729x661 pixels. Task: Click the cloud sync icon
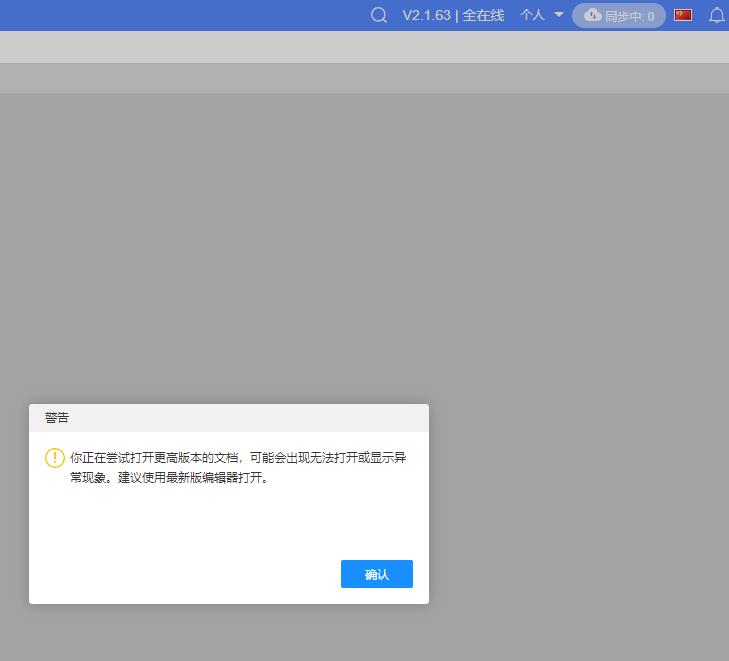tap(593, 15)
